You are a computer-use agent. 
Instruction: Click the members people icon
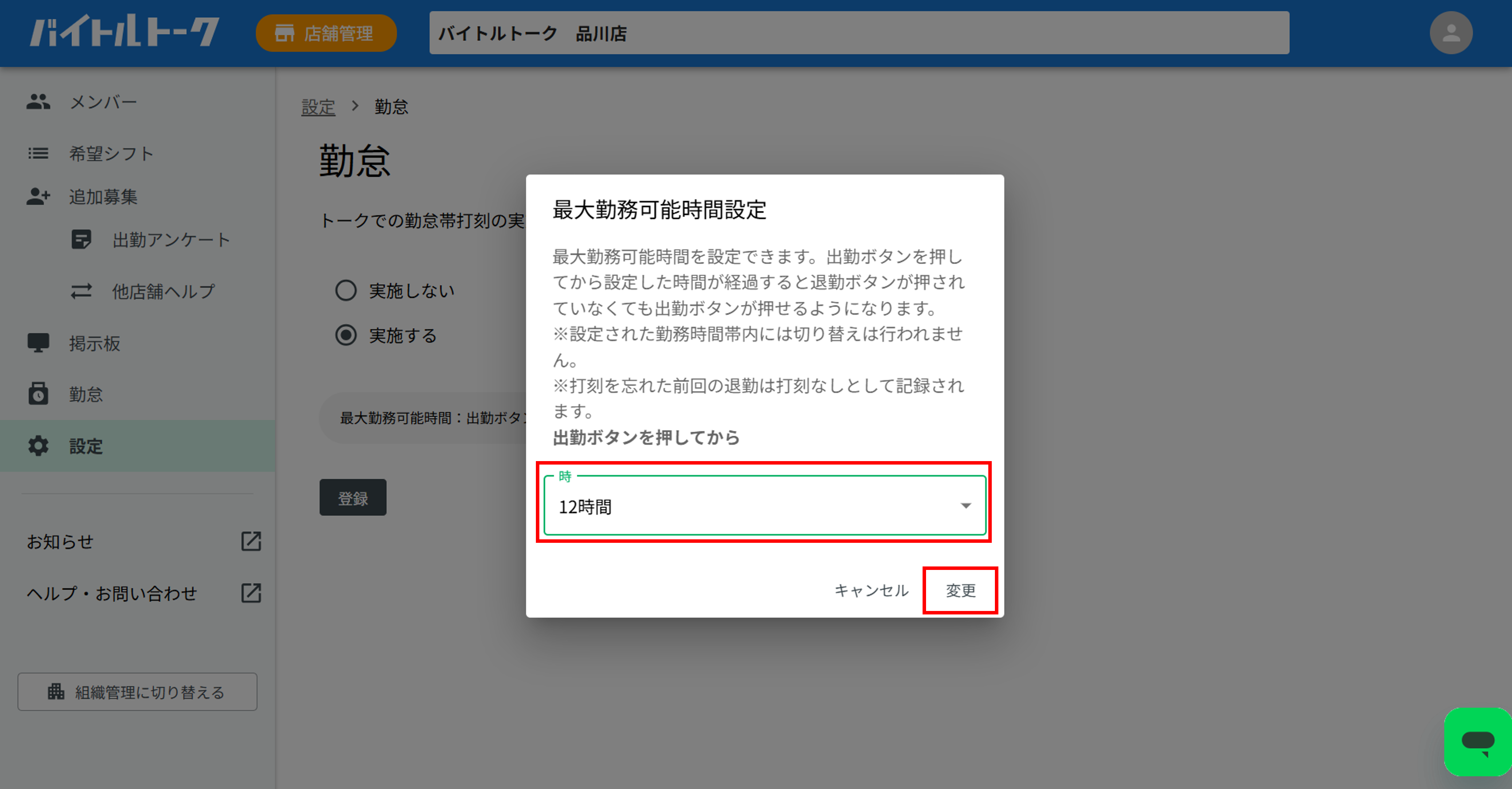38,102
